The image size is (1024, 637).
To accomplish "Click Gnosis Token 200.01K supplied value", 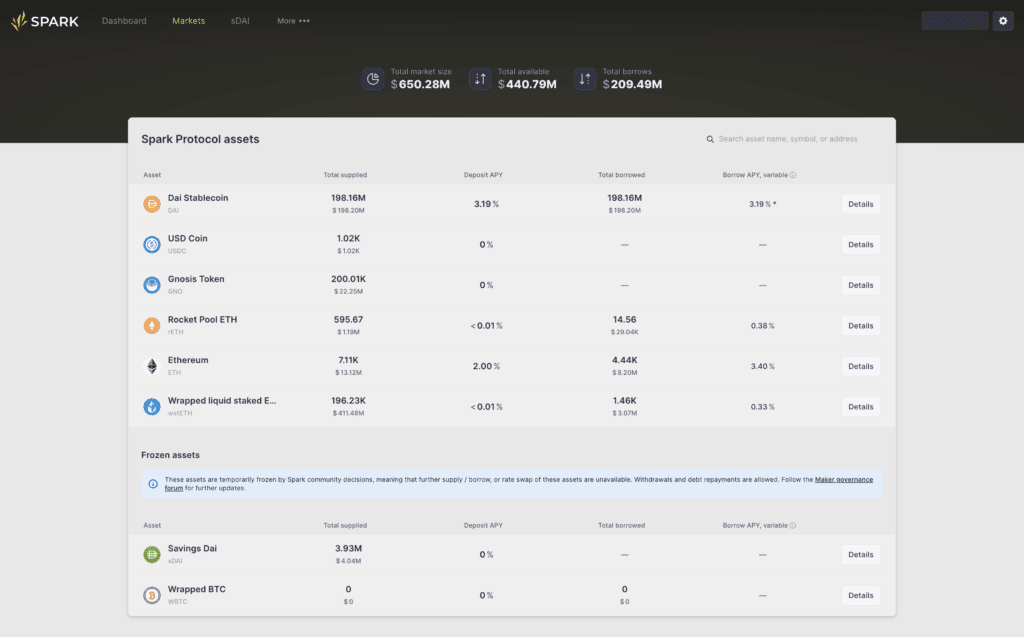I will 348,279.
